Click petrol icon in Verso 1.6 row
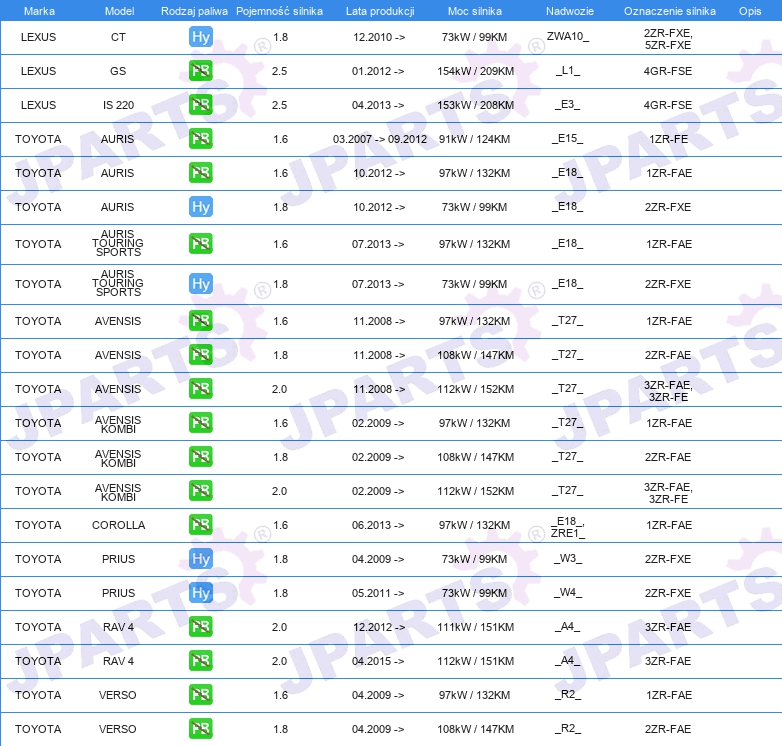The height and width of the screenshot is (746, 782). click(x=201, y=695)
